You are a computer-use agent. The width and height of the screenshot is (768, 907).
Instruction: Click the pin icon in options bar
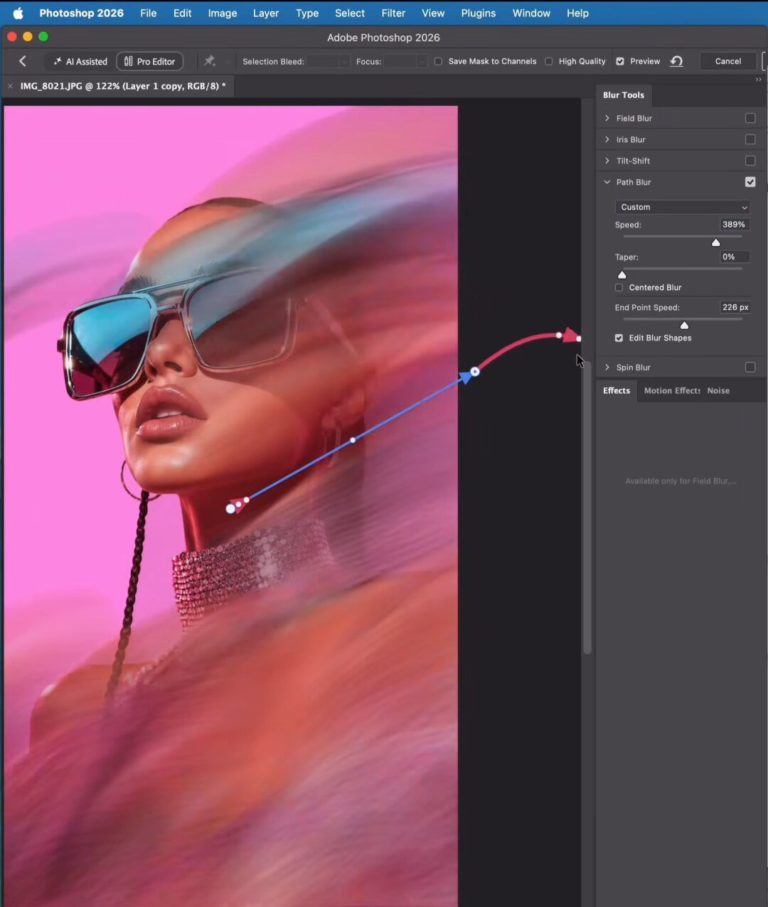coord(209,61)
